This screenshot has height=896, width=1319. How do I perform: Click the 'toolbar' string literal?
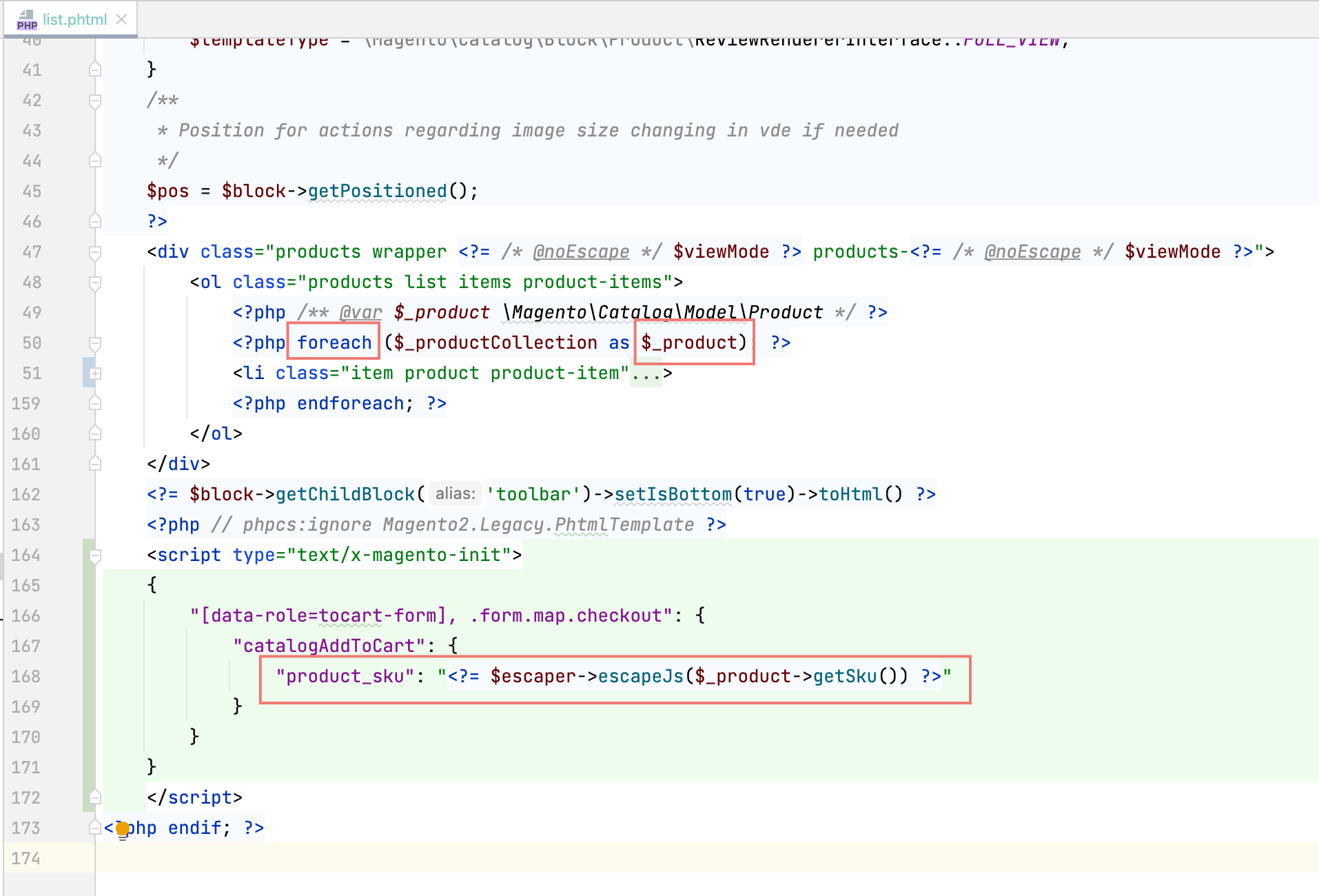pyautogui.click(x=534, y=494)
